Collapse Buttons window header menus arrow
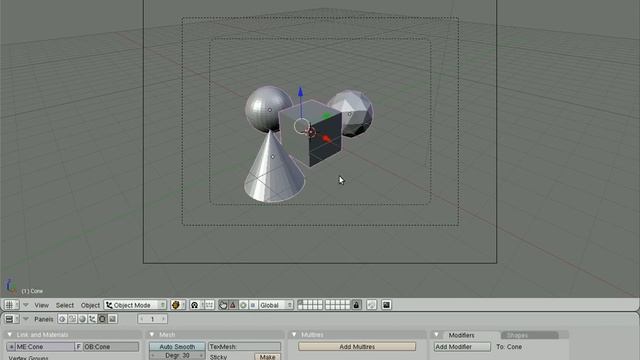Image resolution: width=640 pixels, height=360 pixels. (x=26, y=319)
